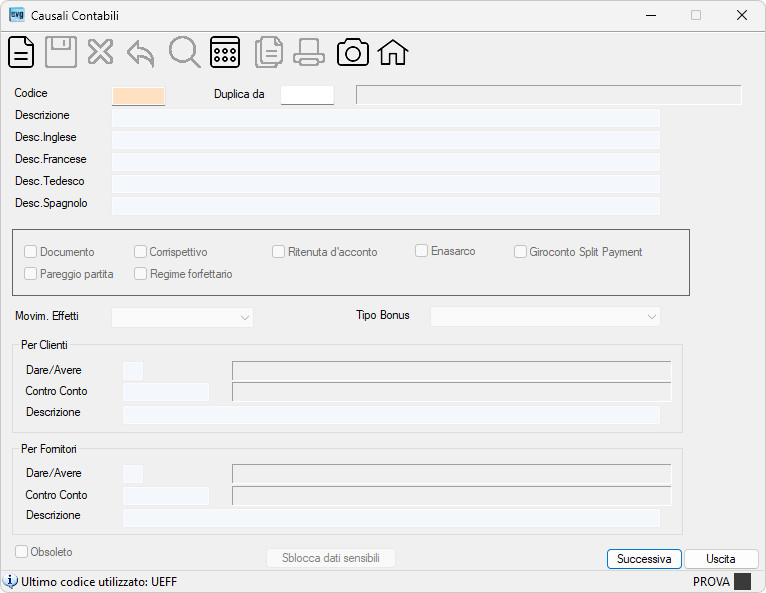Click the X delete toolbar icon
Viewport: 766px width, 593px height.
(x=101, y=52)
